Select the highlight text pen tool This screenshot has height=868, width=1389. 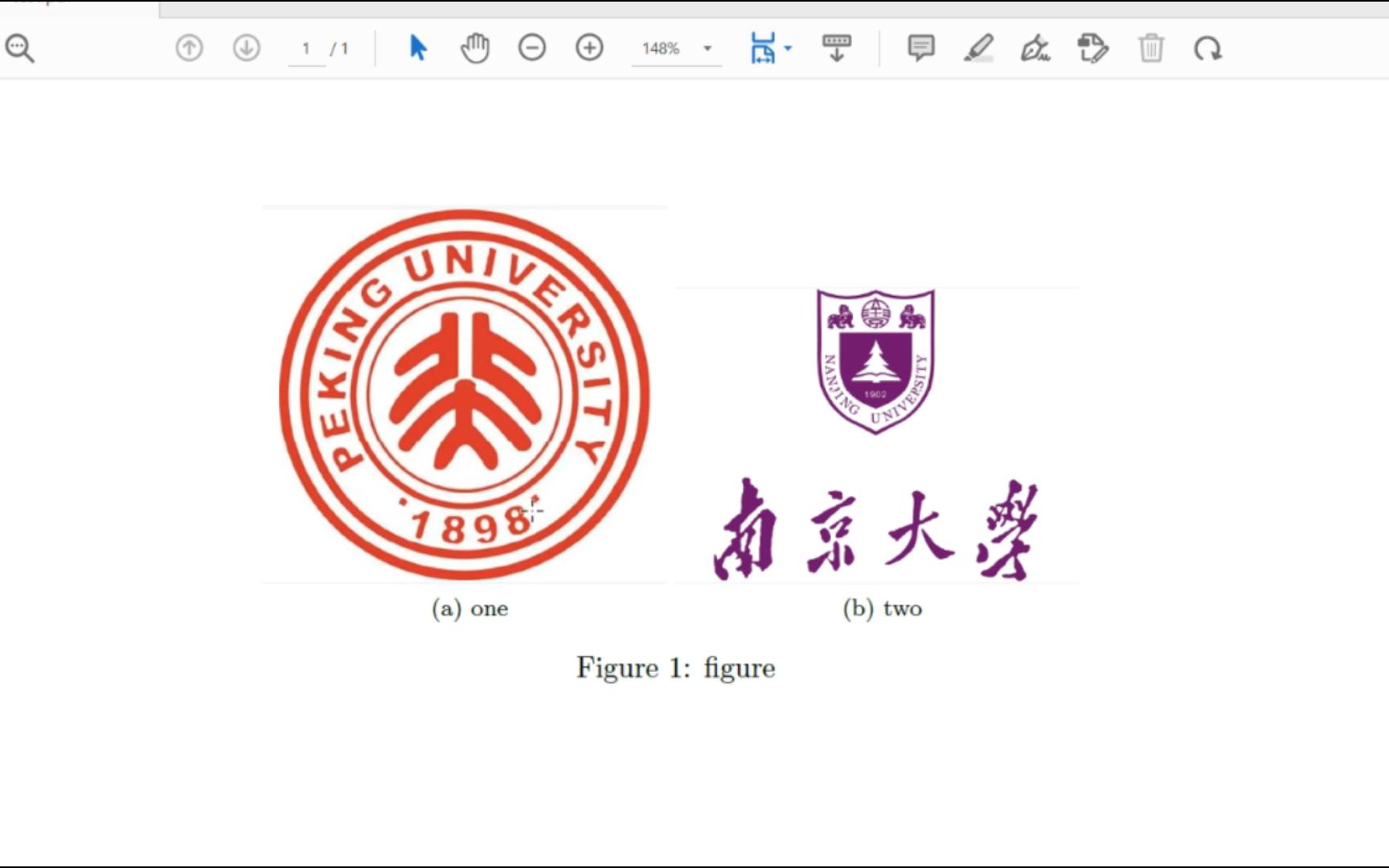click(978, 48)
